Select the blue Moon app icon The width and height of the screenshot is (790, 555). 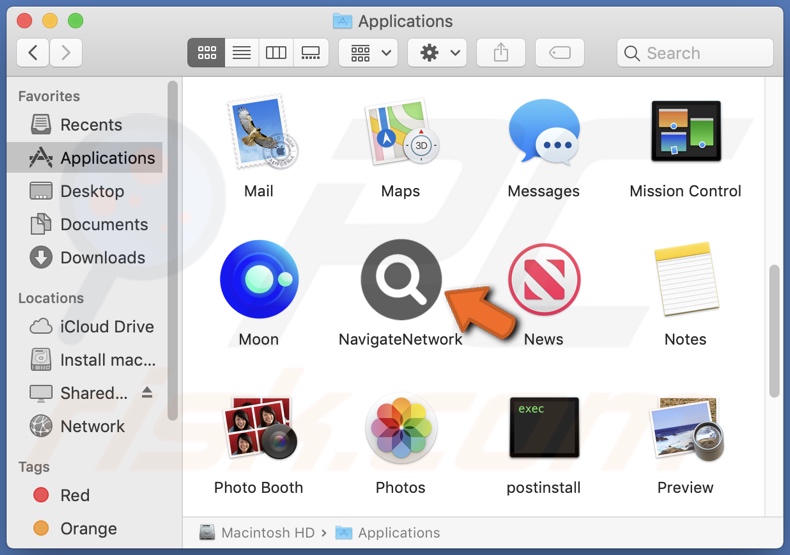259,279
